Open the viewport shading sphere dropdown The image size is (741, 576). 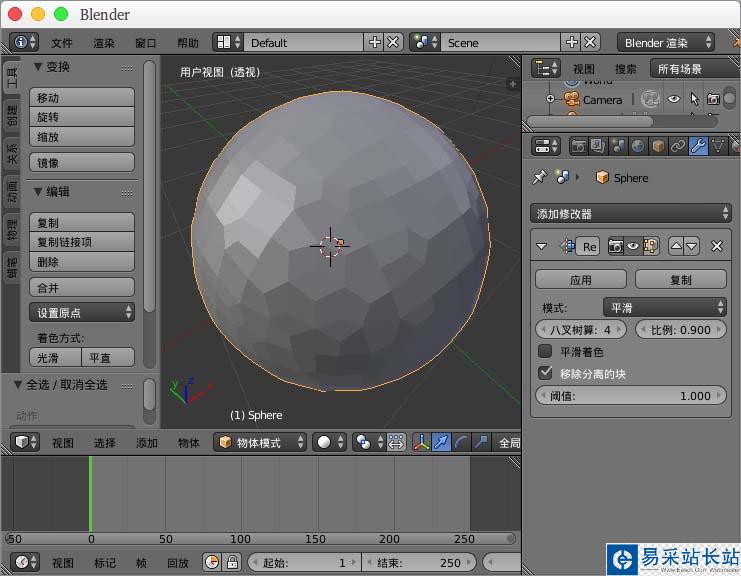(329, 443)
